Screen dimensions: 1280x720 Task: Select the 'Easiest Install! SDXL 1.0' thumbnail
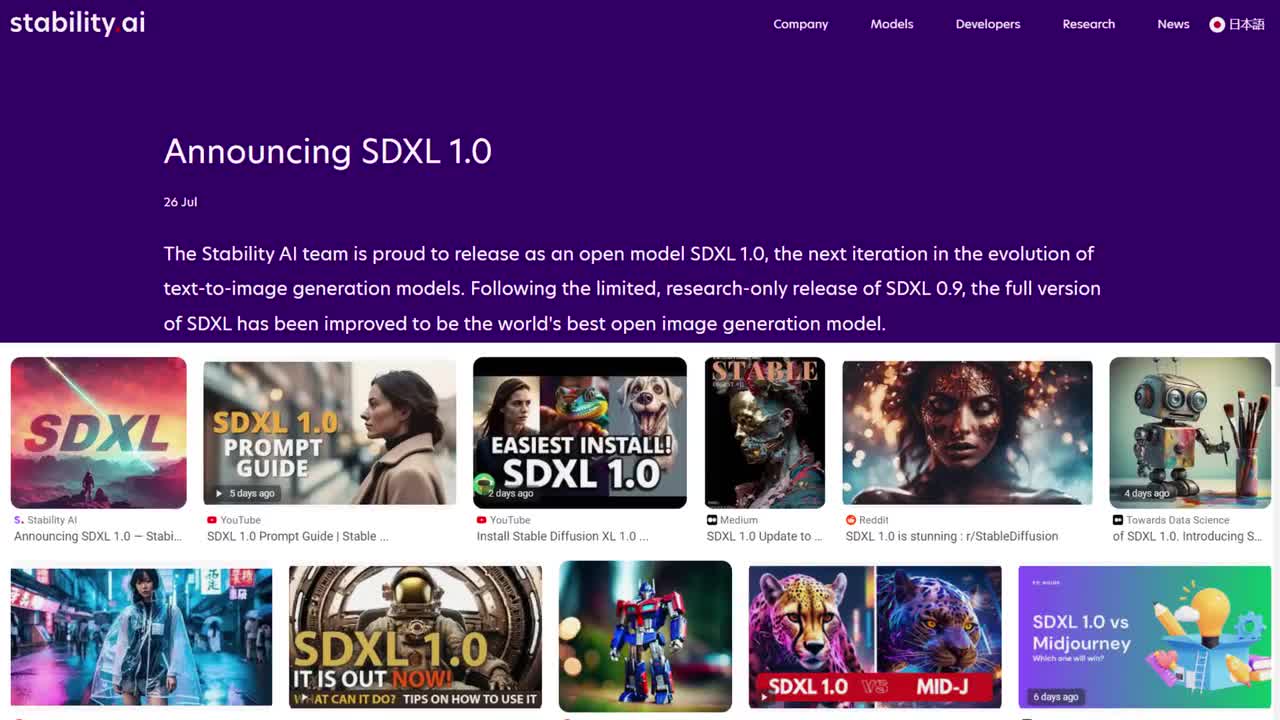pos(580,433)
